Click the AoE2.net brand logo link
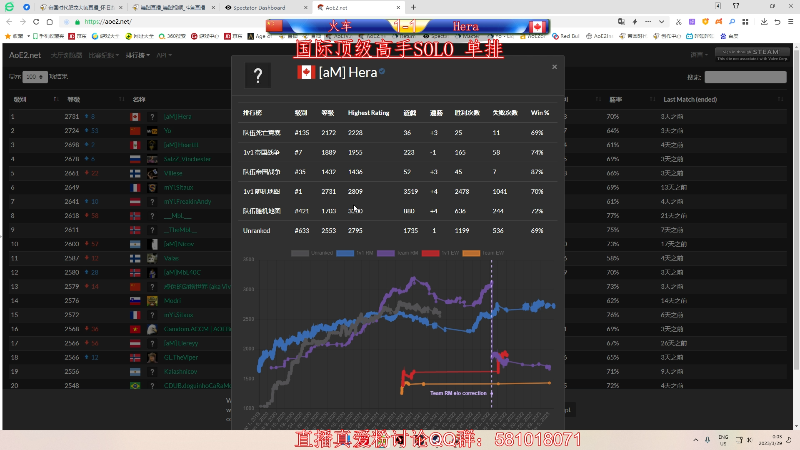 [x=24, y=55]
